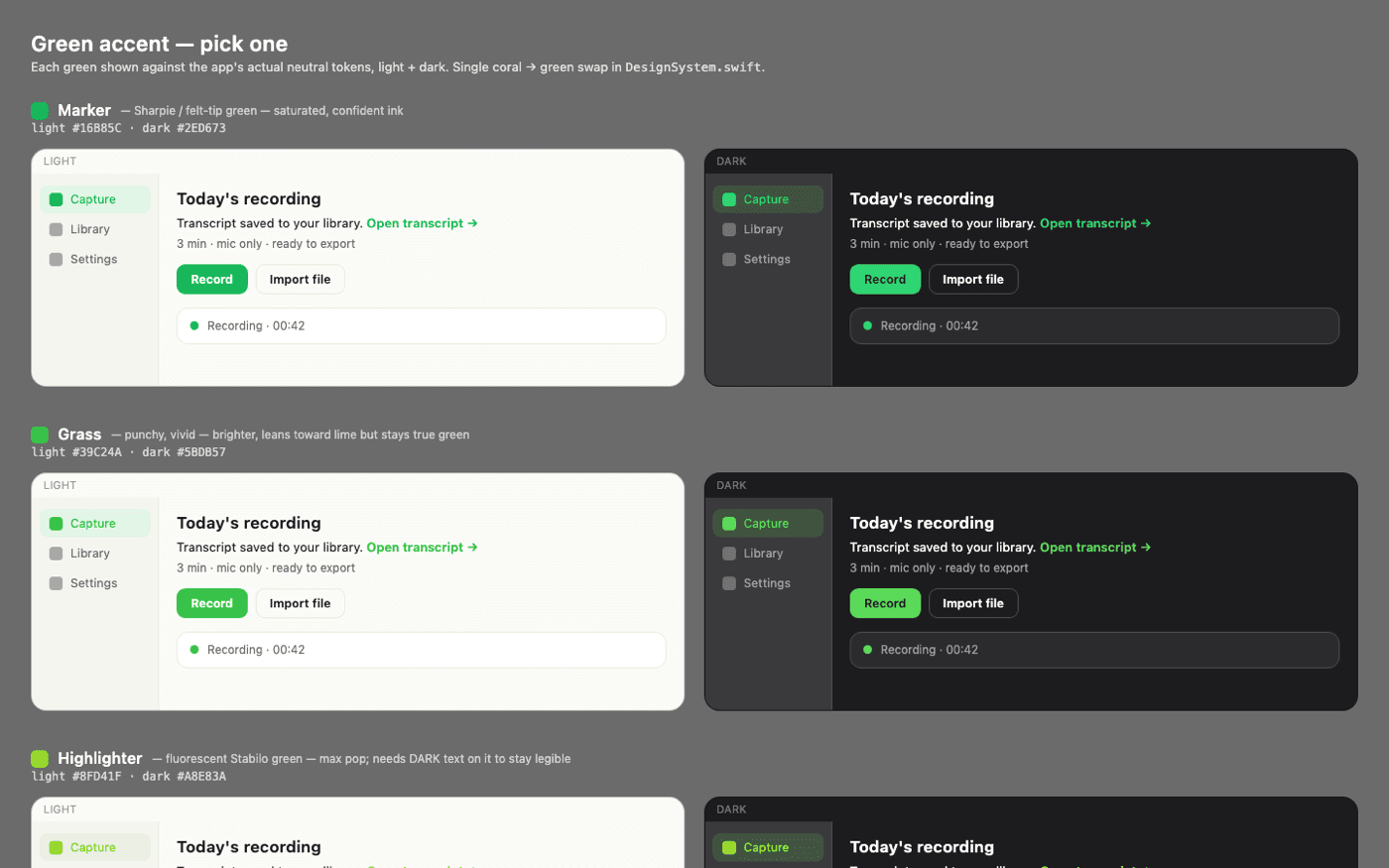Click Settings icon in Marker light panel
The height and width of the screenshot is (868, 1389).
pos(56,259)
